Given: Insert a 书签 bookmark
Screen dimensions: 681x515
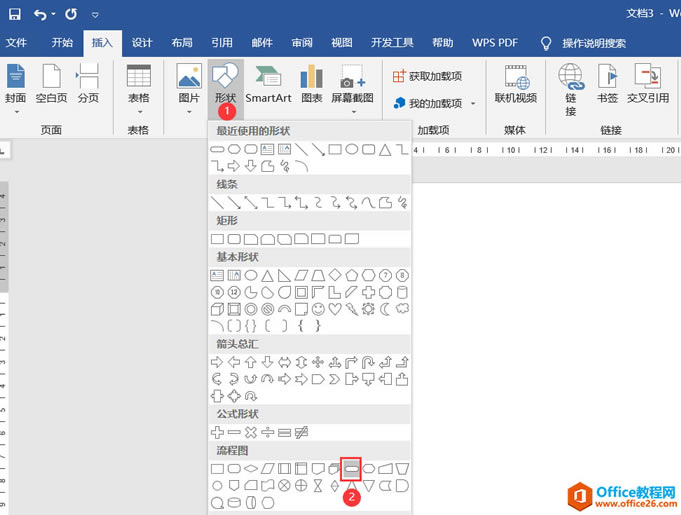Looking at the screenshot, I should 607,84.
